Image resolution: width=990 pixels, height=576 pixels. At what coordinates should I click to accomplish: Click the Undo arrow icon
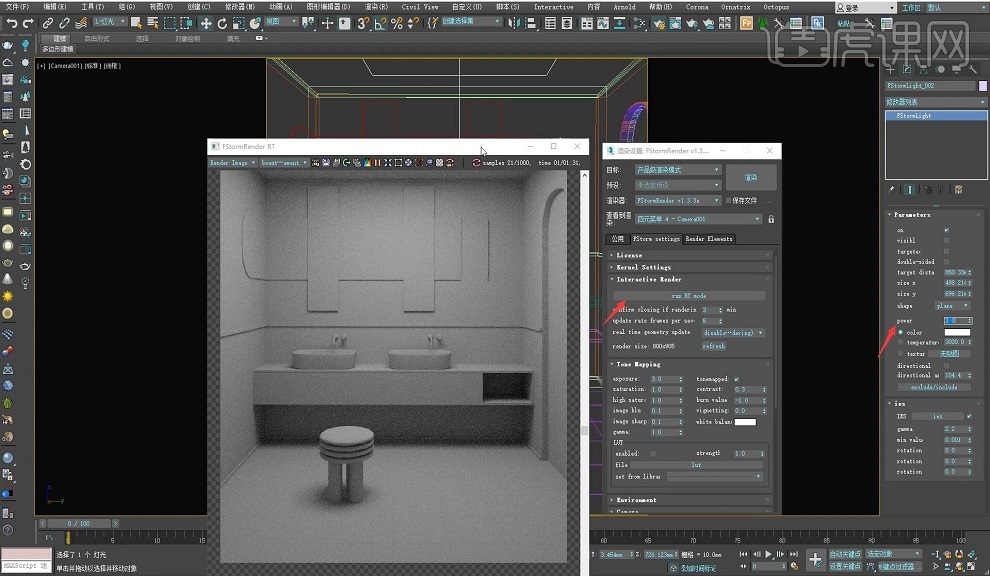pos(11,23)
